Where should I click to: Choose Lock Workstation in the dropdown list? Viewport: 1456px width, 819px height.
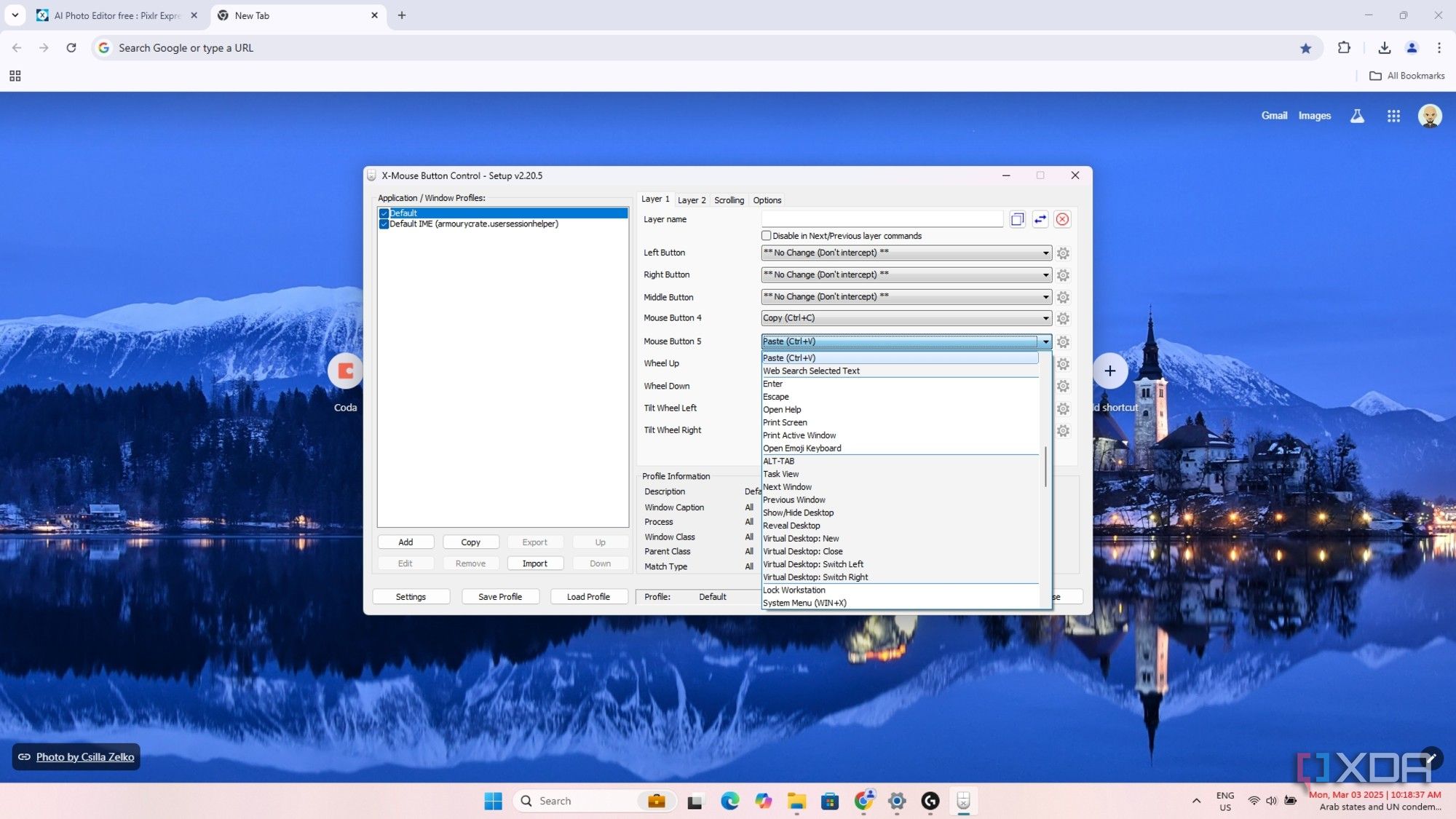click(x=901, y=590)
